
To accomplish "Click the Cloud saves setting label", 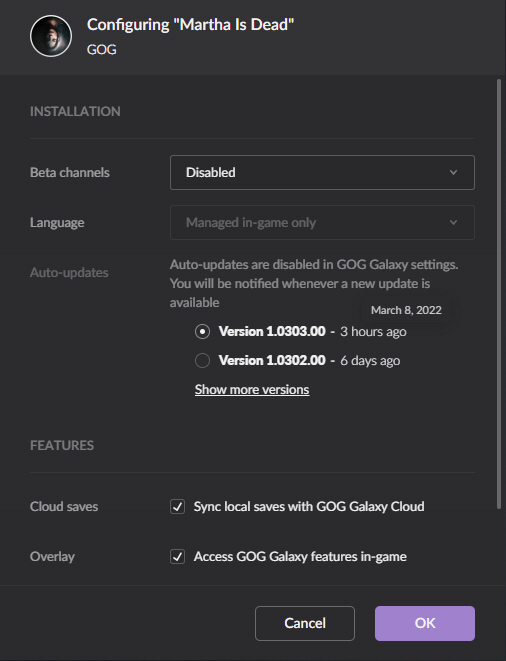I will pyautogui.click(x=64, y=506).
